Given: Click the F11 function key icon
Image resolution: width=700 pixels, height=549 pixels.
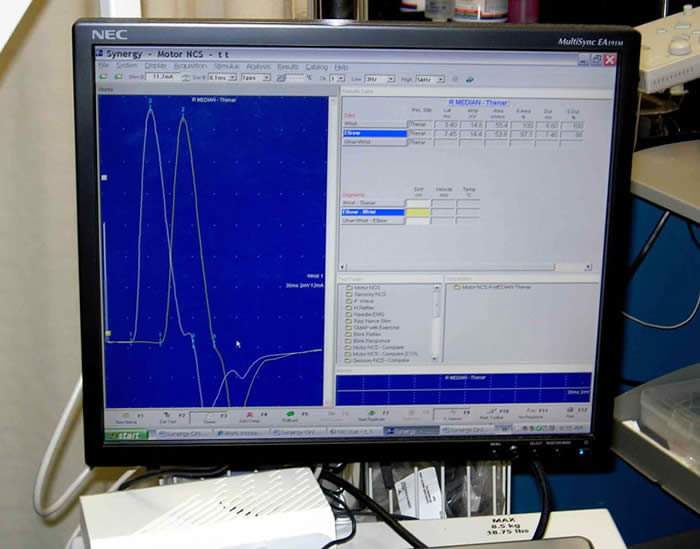Looking at the screenshot, I should [x=530, y=413].
